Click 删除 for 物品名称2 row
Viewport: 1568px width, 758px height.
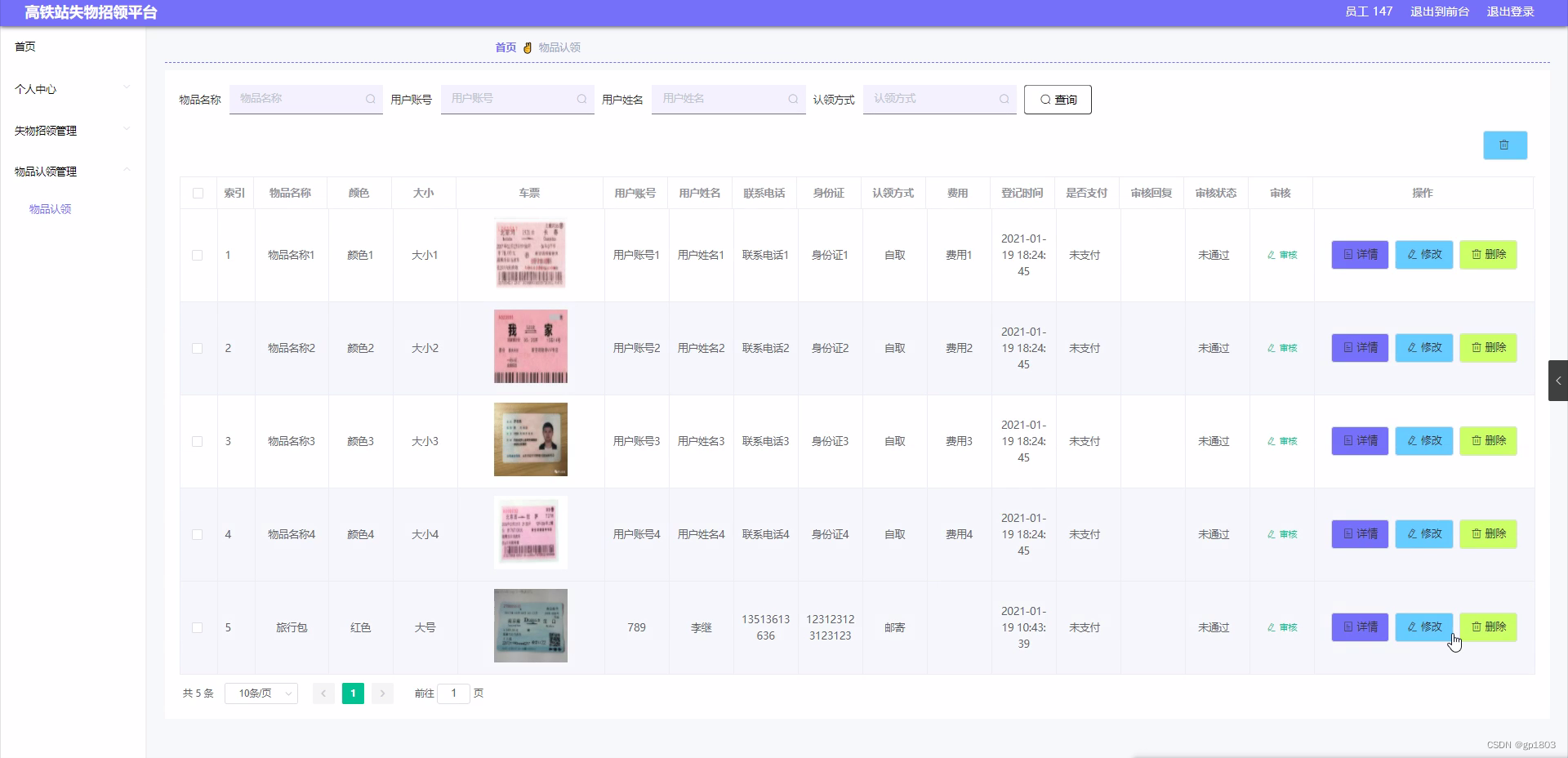pos(1488,348)
